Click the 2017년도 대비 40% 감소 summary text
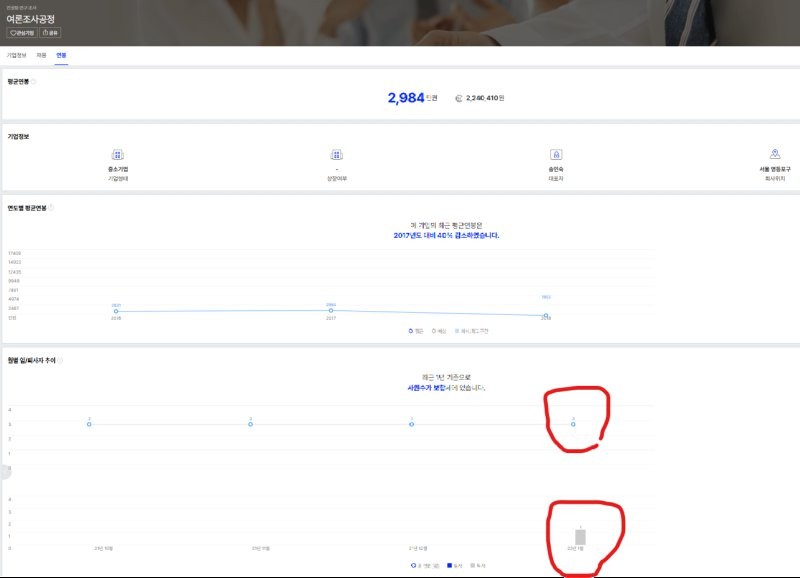 (x=446, y=236)
